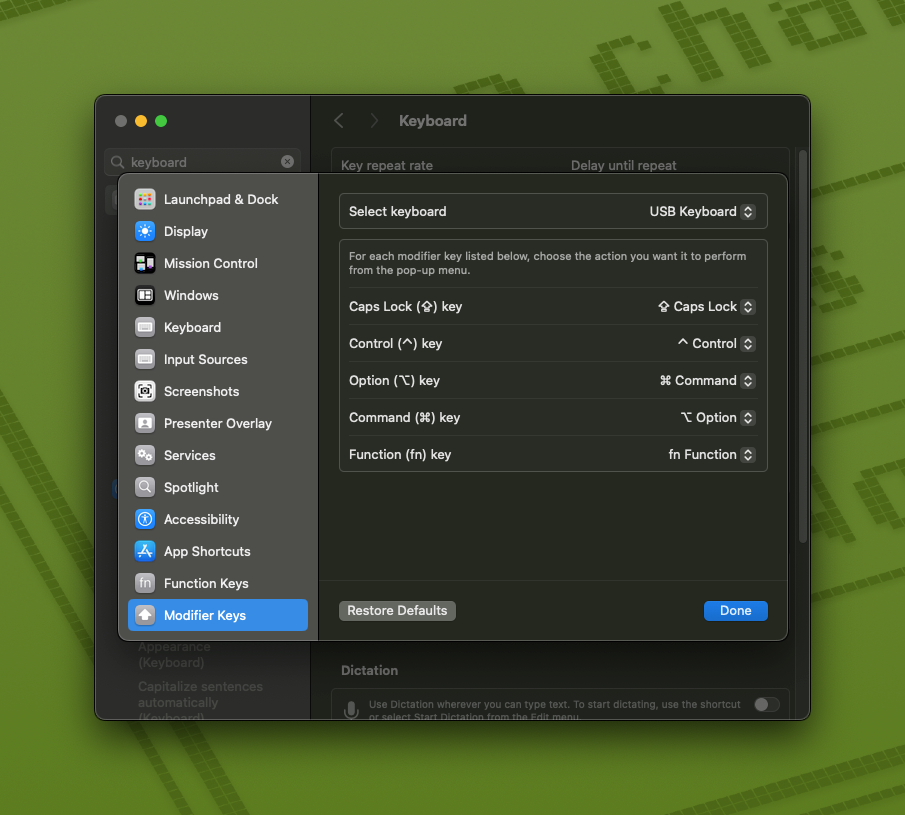
Task: Click the App Shortcuts icon
Action: coord(145,552)
